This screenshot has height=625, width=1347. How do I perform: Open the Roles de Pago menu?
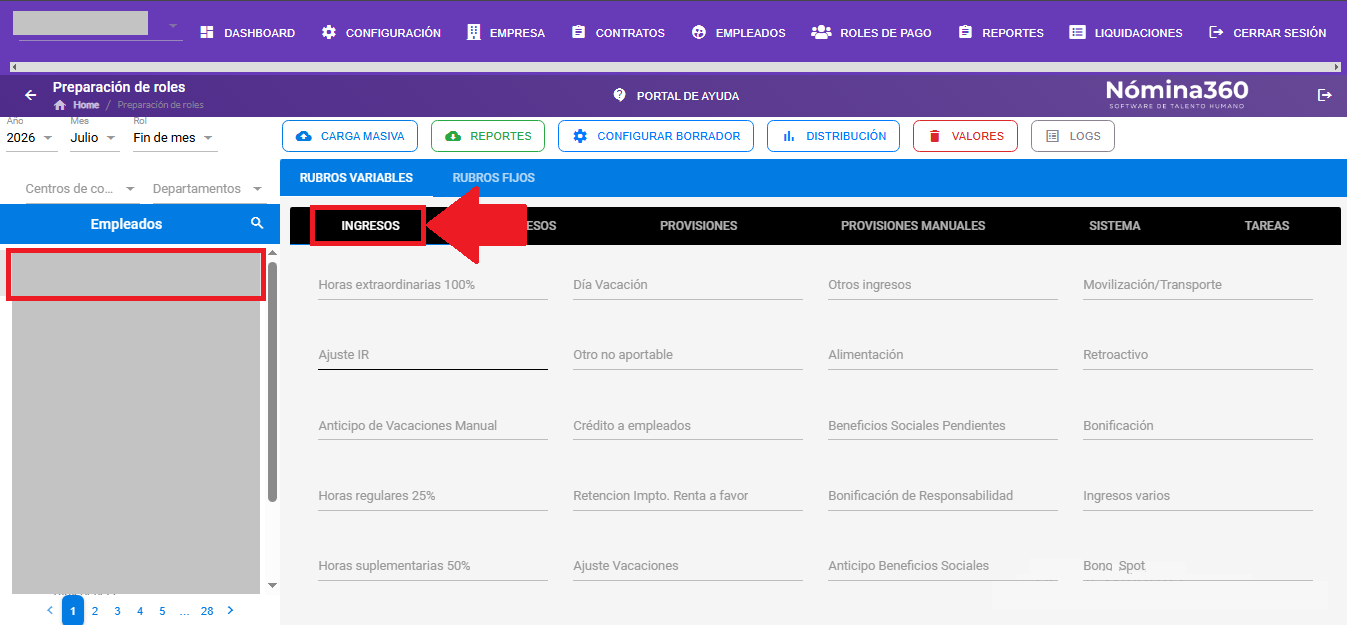pyautogui.click(x=871, y=33)
